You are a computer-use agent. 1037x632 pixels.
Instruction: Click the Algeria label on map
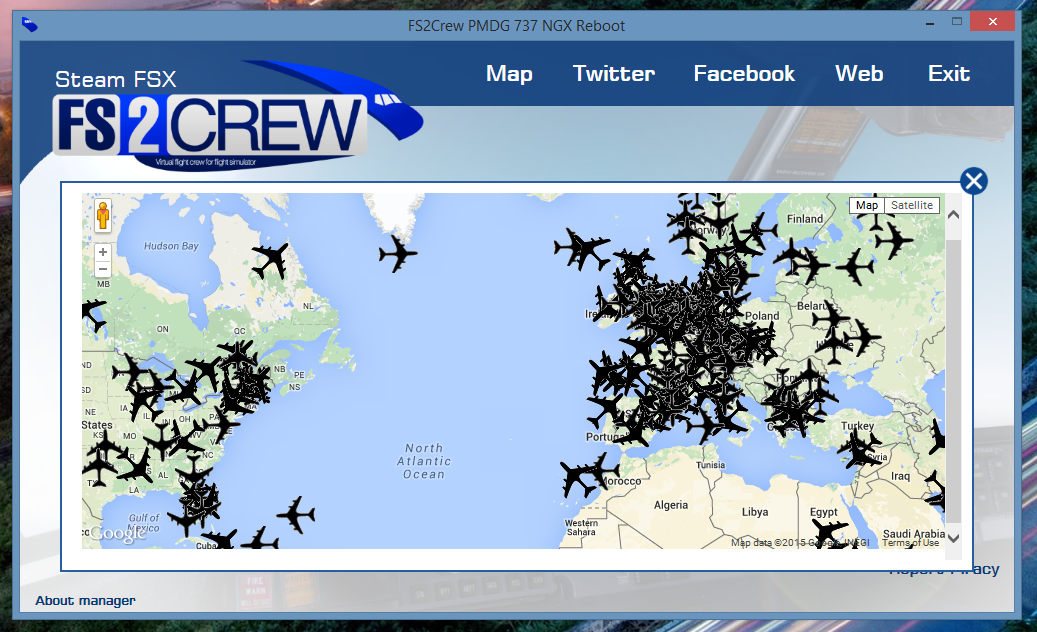(x=671, y=505)
